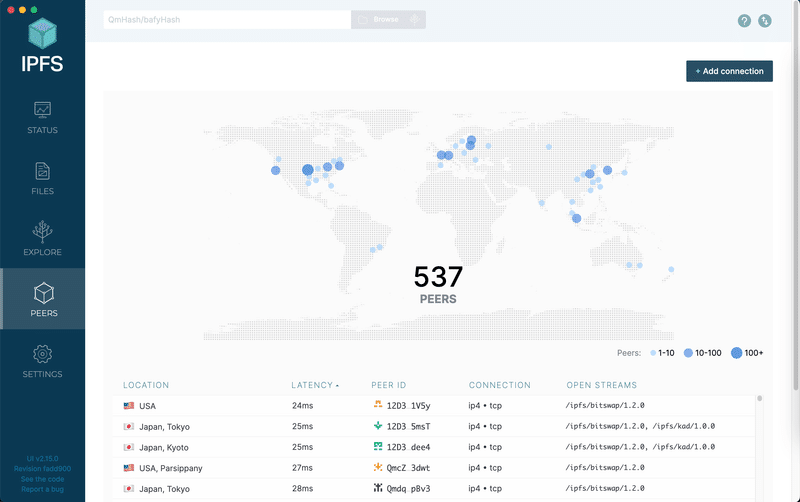
Task: Click the Add connection button
Action: click(x=729, y=71)
